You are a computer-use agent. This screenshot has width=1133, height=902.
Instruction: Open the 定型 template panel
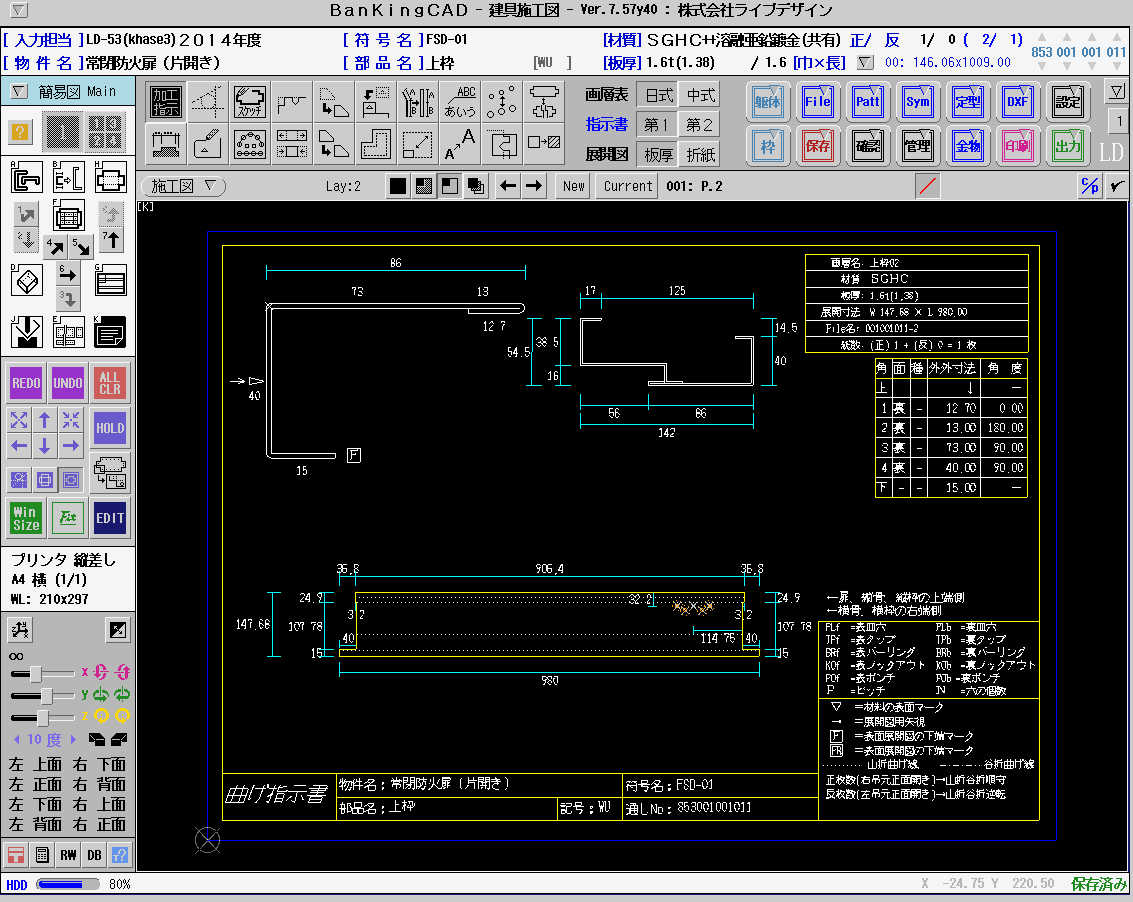coord(968,102)
